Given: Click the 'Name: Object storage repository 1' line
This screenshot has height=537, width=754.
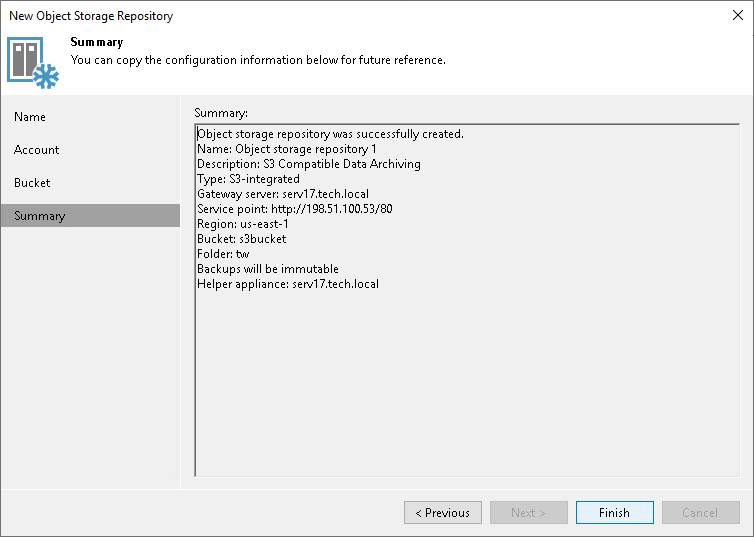Looking at the screenshot, I should [287, 149].
